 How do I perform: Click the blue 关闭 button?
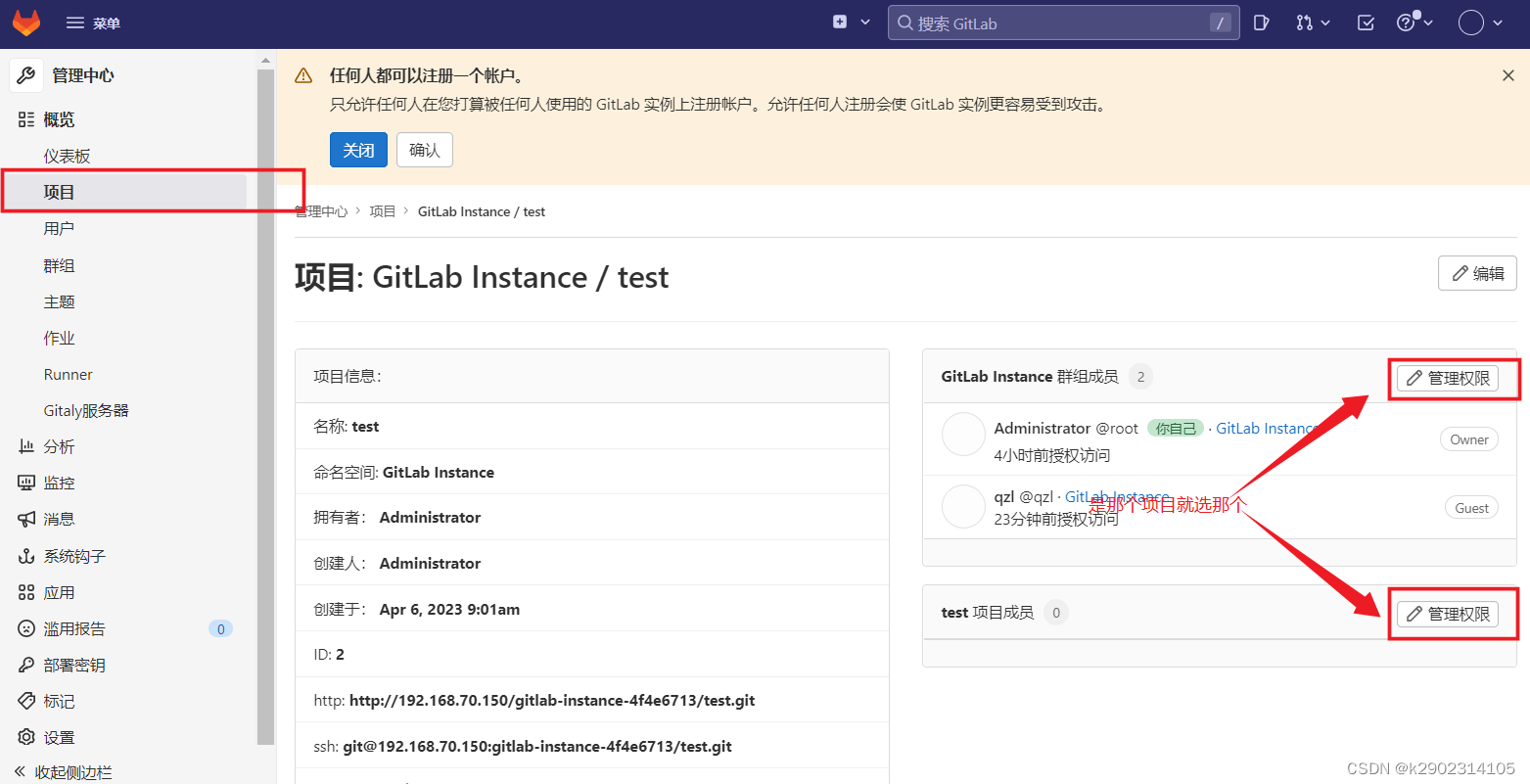[x=358, y=150]
